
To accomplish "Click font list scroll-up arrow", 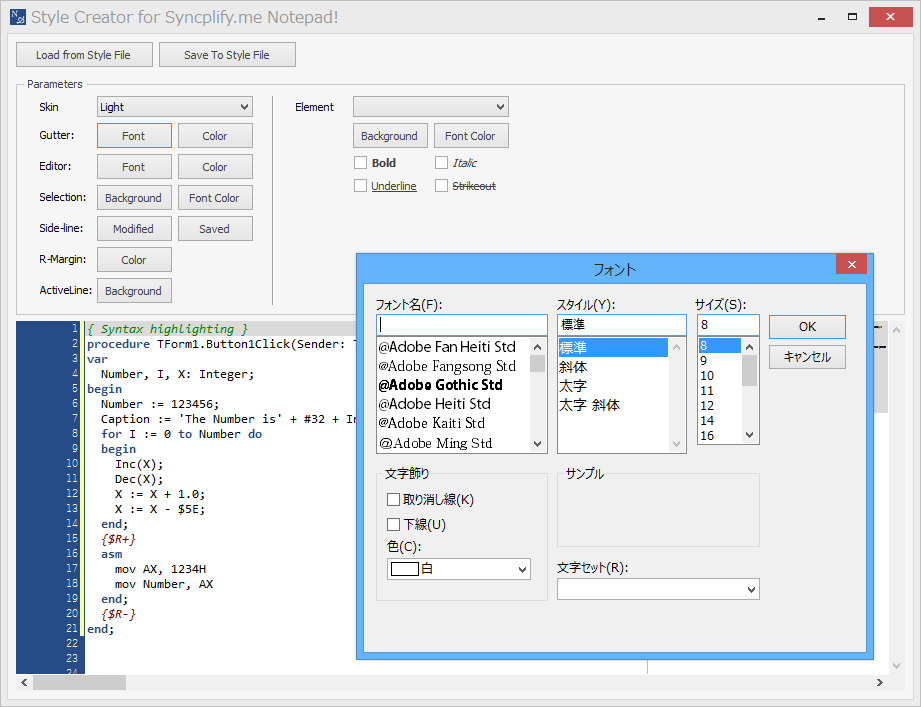I will (537, 346).
